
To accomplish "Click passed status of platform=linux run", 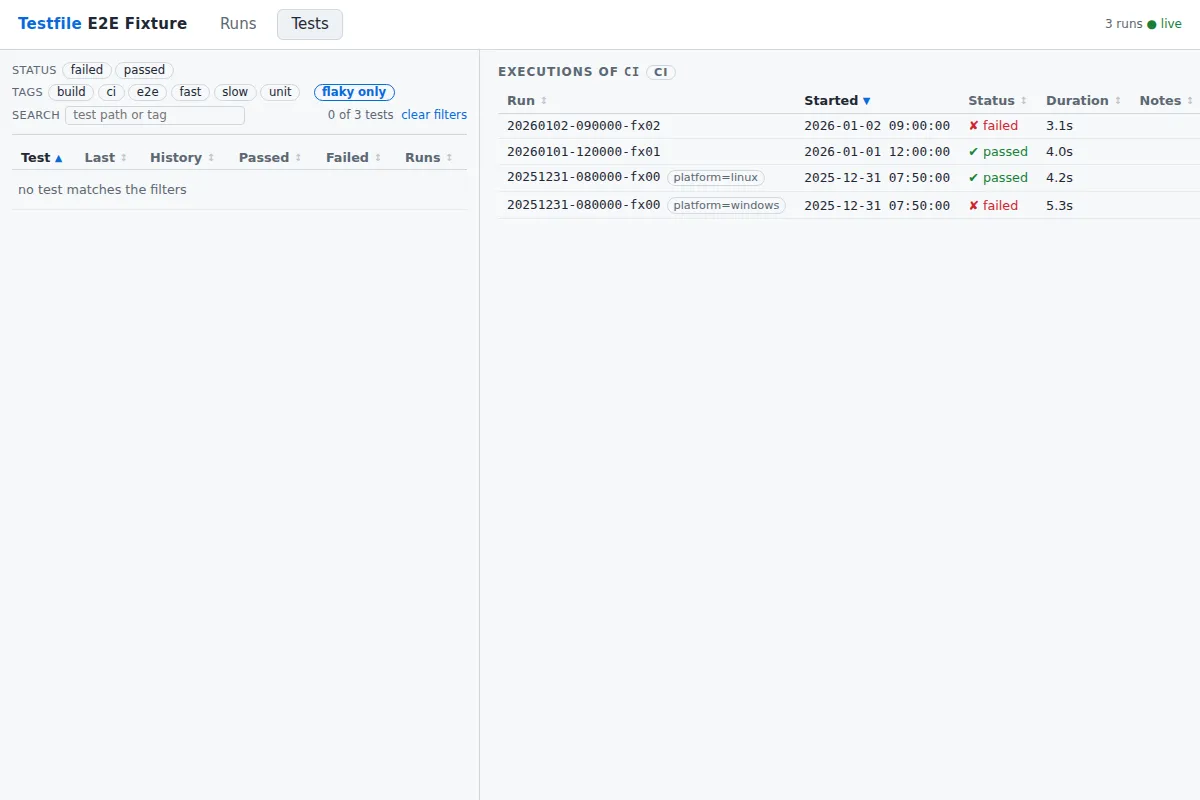I will tap(998, 178).
